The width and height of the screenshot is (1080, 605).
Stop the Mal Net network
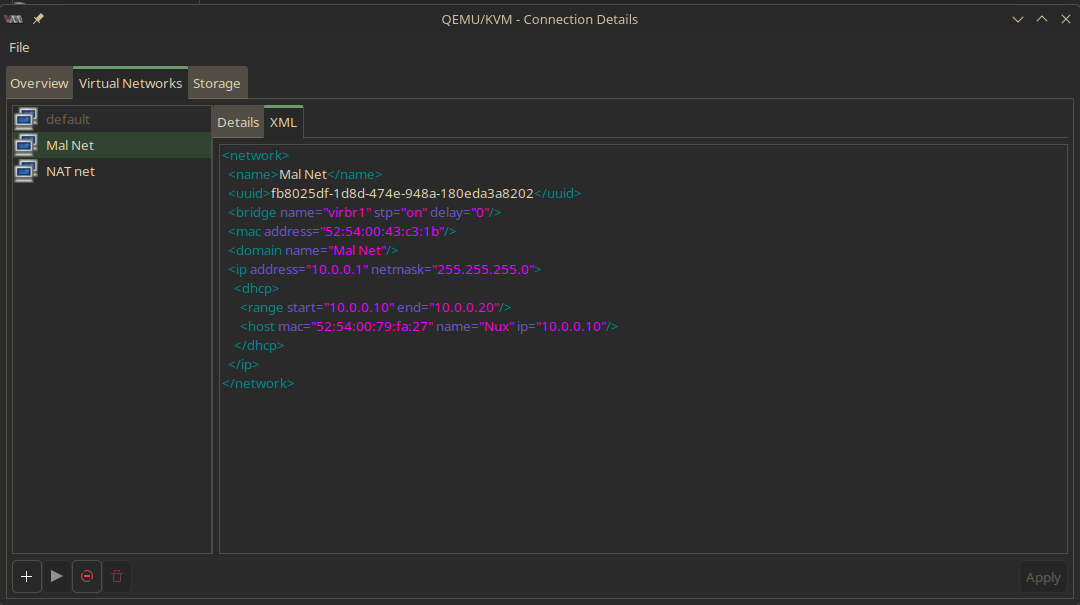tap(87, 576)
